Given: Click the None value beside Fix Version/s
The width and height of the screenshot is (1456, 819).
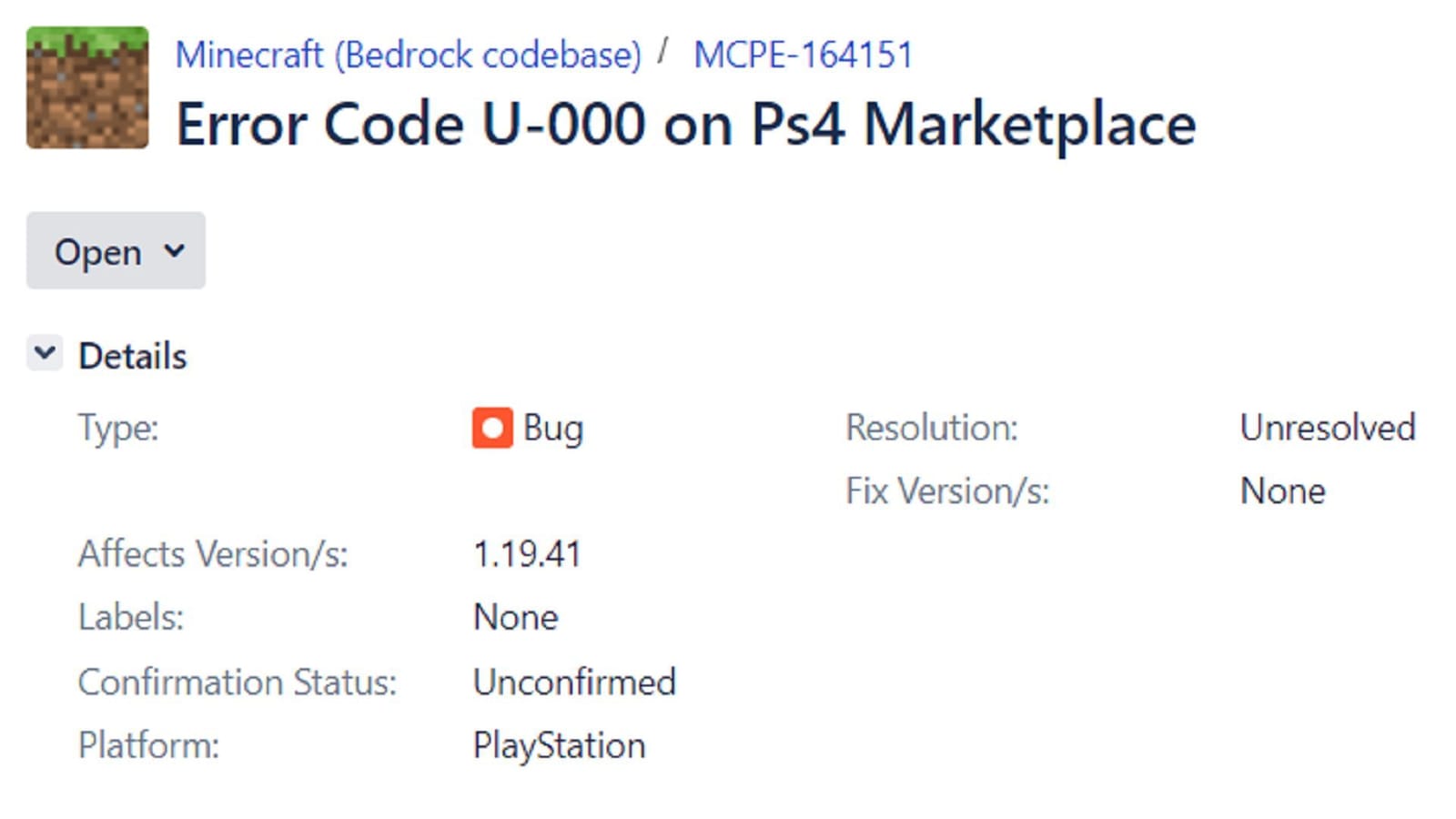Looking at the screenshot, I should point(1282,490).
